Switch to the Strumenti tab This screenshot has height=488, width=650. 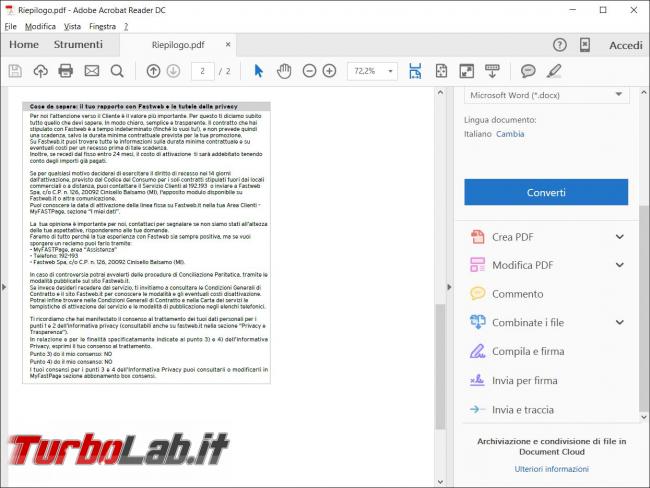78,44
